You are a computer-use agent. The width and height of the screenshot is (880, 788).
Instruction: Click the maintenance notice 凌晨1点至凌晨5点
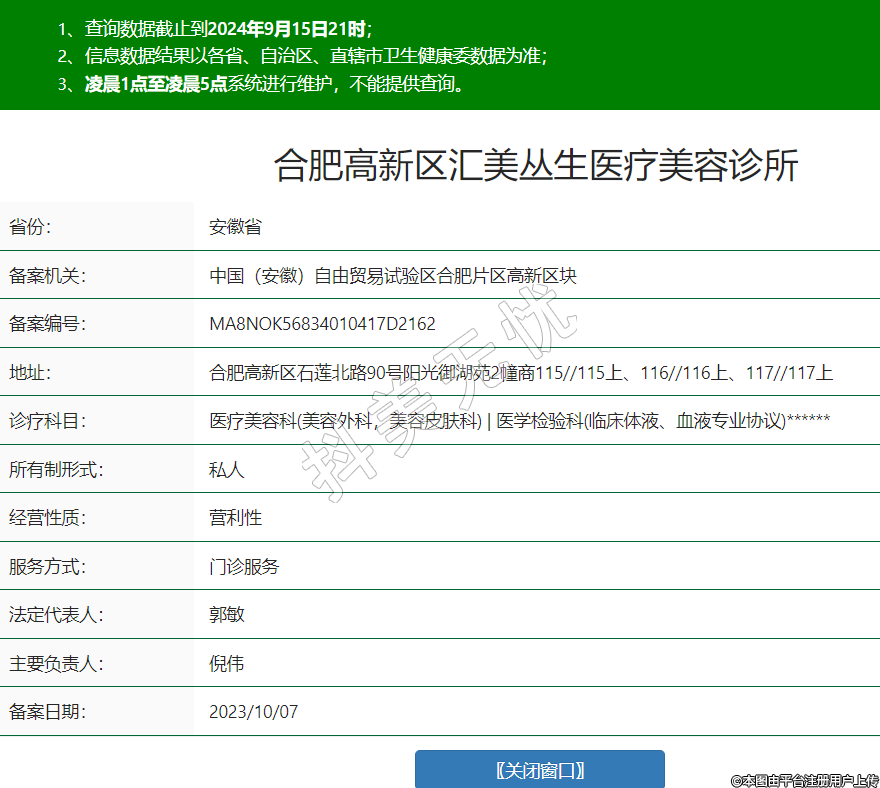155,84
